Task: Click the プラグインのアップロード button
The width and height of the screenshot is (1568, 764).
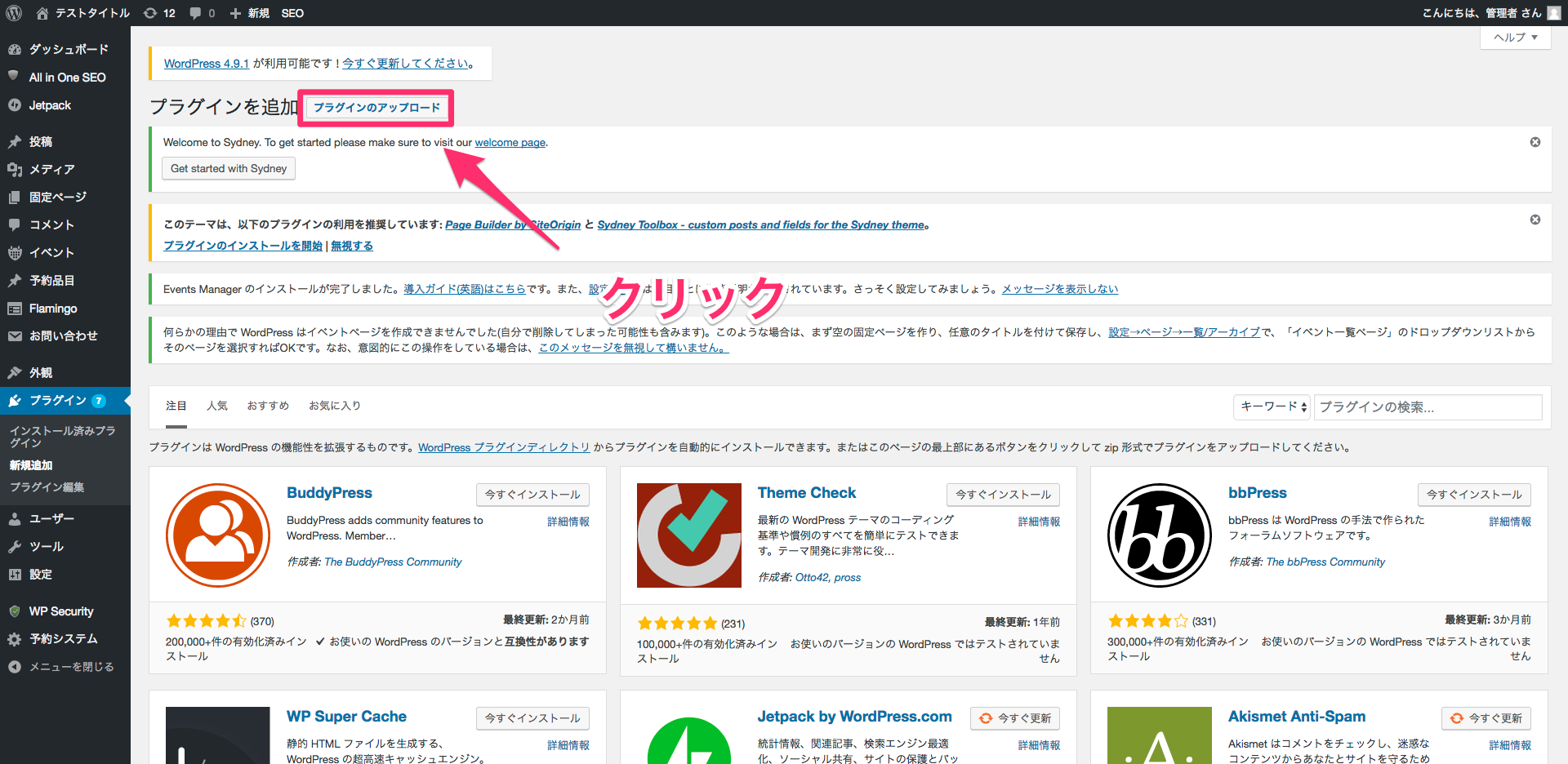Action: pyautogui.click(x=376, y=108)
